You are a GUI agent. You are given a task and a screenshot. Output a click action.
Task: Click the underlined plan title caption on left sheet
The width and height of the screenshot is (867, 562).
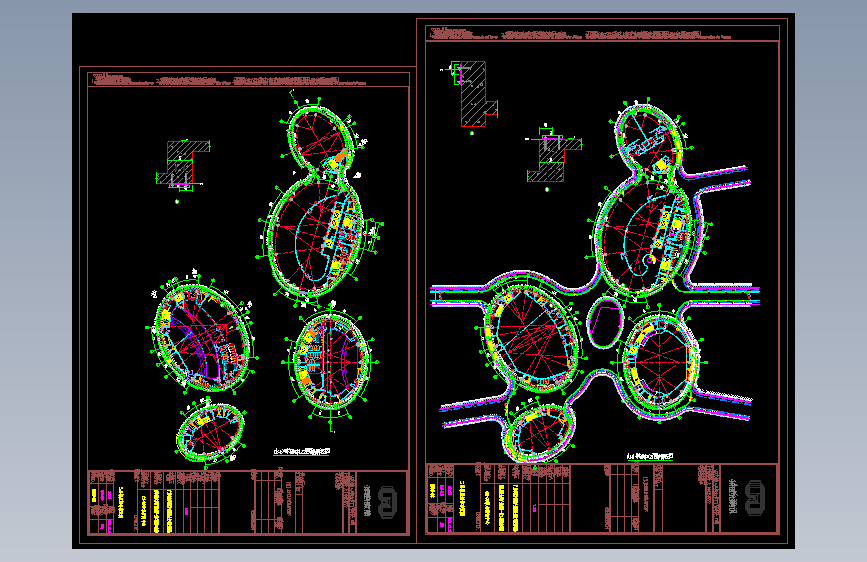pos(302,452)
